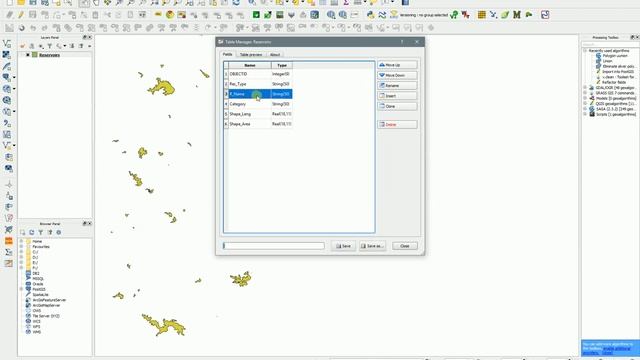This screenshot has width=640, height=360.
Task: Click the Close button in dialog
Action: tap(405, 246)
